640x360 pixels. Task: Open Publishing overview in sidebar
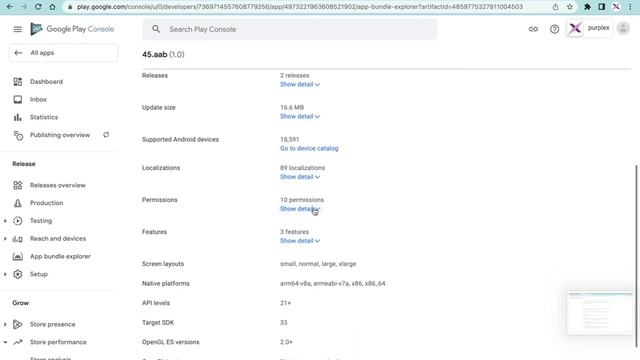tap(60, 135)
